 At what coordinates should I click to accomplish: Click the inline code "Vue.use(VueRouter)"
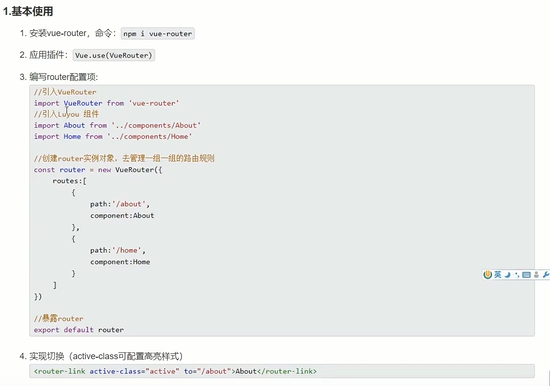click(x=114, y=55)
